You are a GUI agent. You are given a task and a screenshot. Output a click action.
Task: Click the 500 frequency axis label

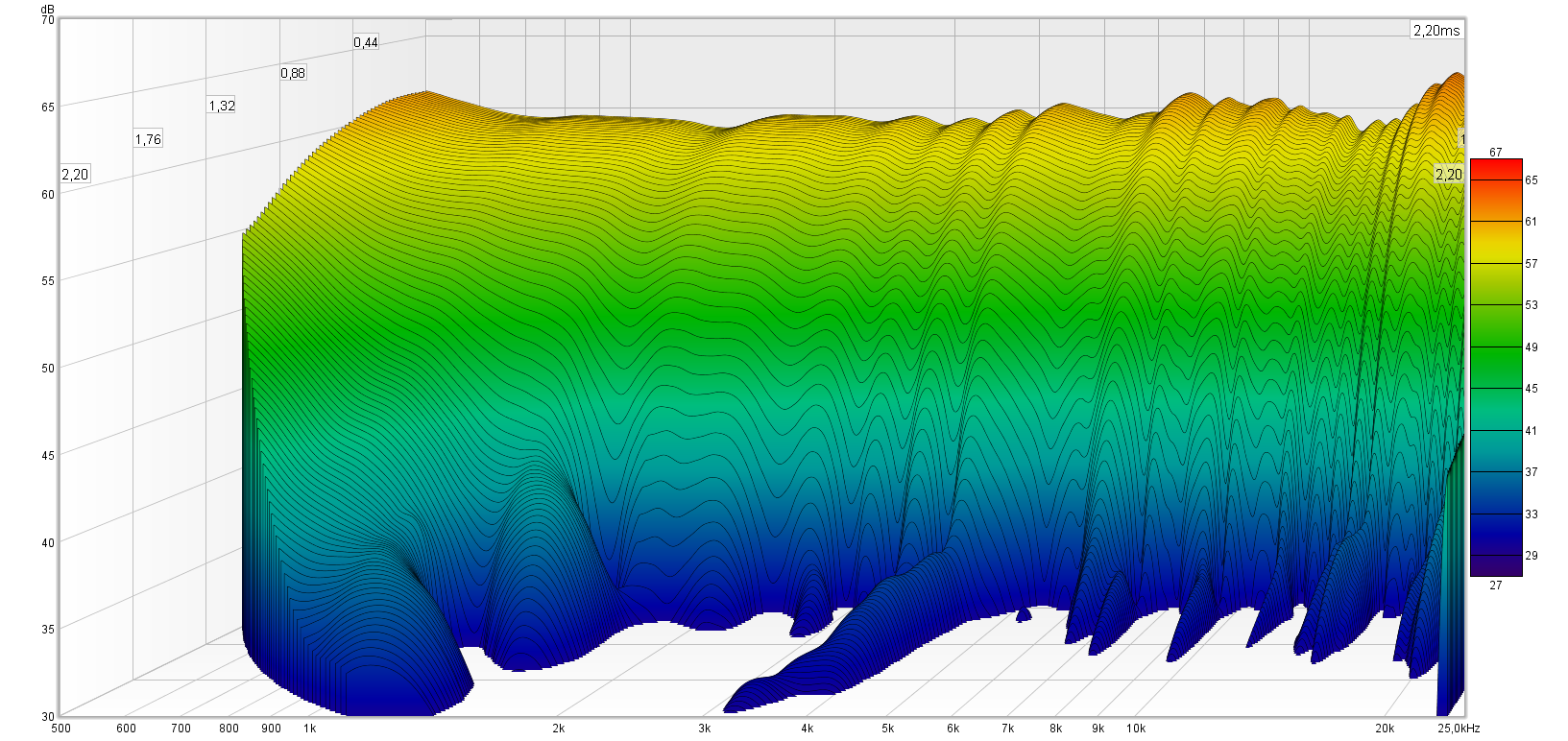click(x=60, y=729)
